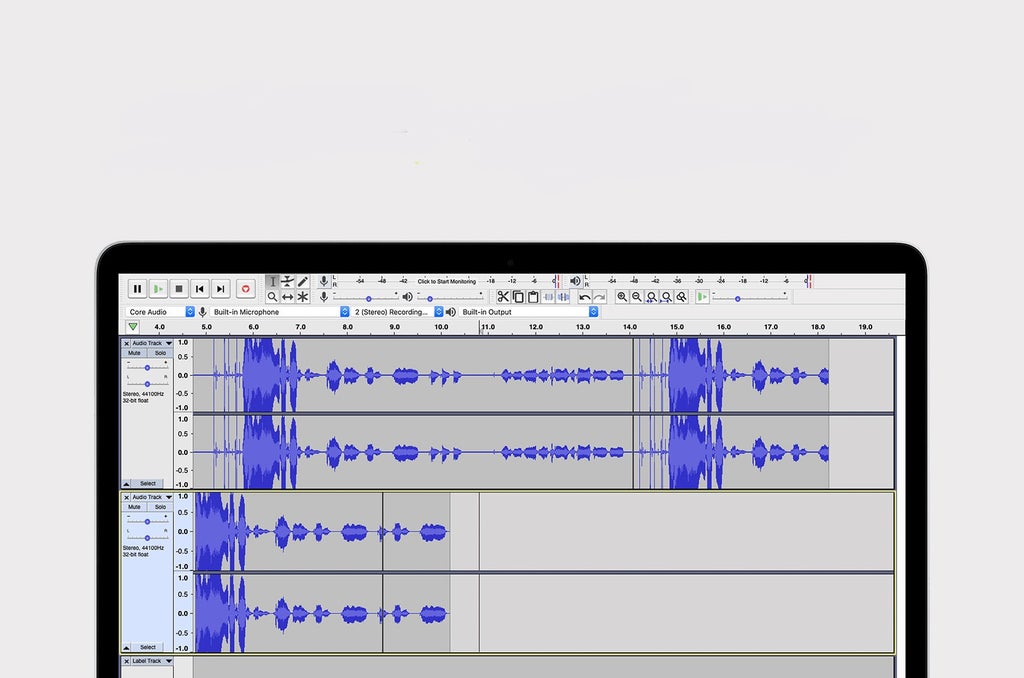The image size is (1024, 678).
Task: Choose the Envelope tool
Action: pyautogui.click(x=288, y=282)
